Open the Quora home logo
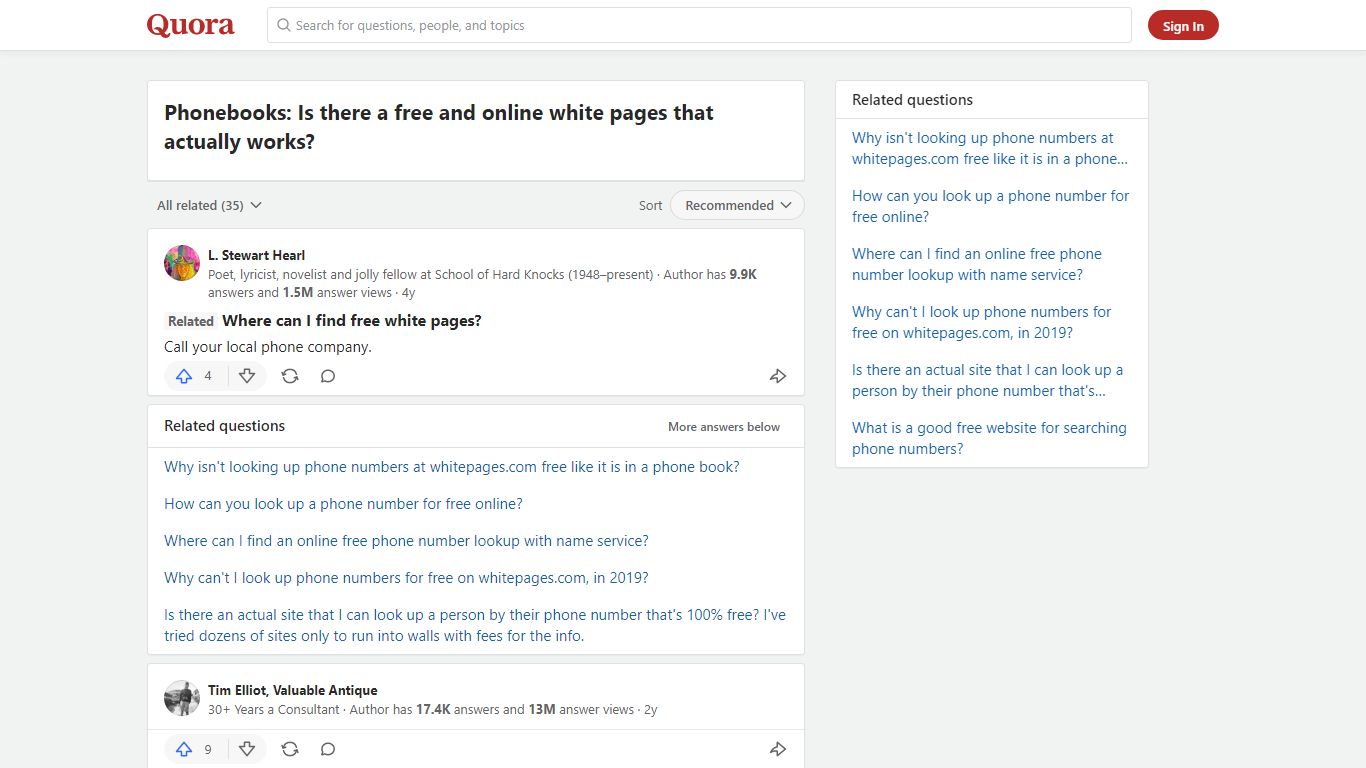 coord(191,25)
